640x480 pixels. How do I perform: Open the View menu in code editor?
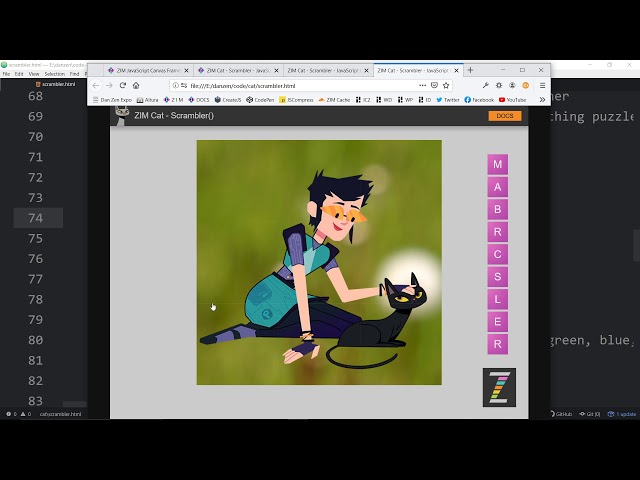[34, 74]
